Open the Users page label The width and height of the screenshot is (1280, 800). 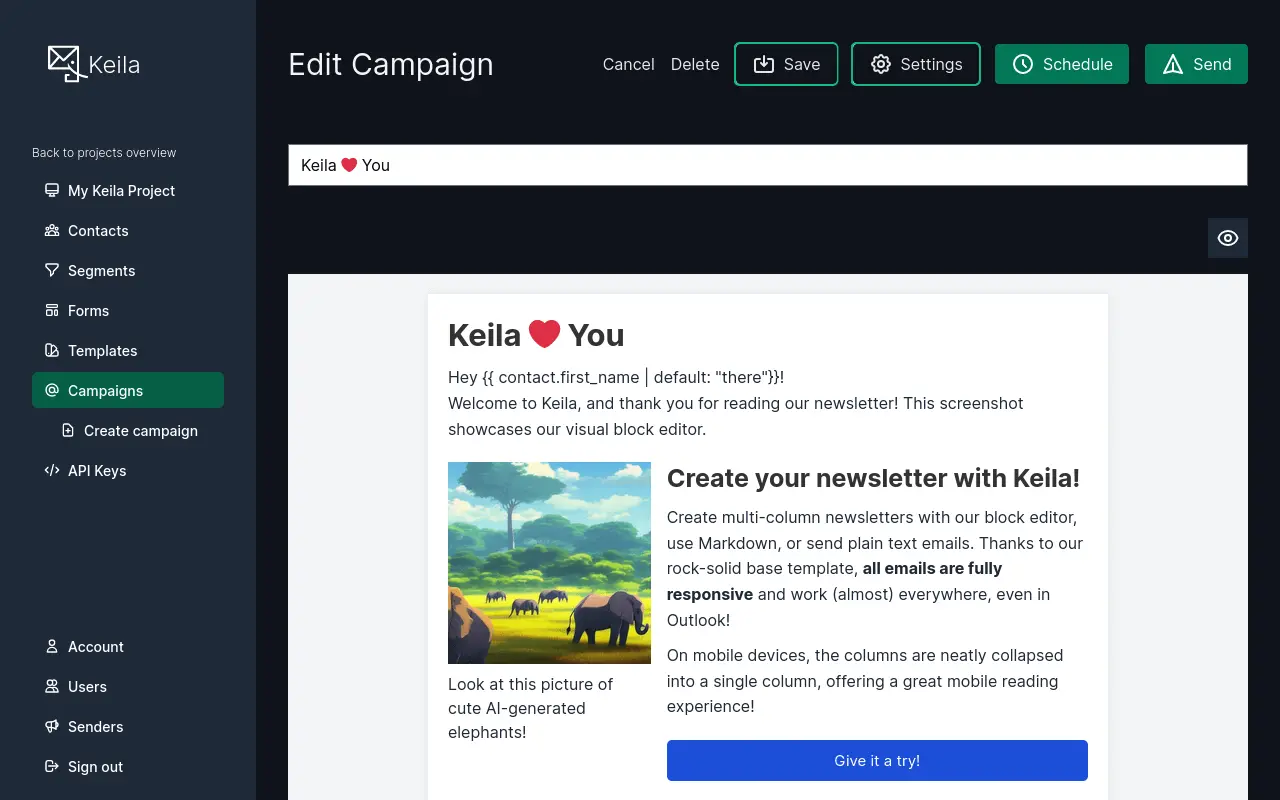tap(87, 687)
